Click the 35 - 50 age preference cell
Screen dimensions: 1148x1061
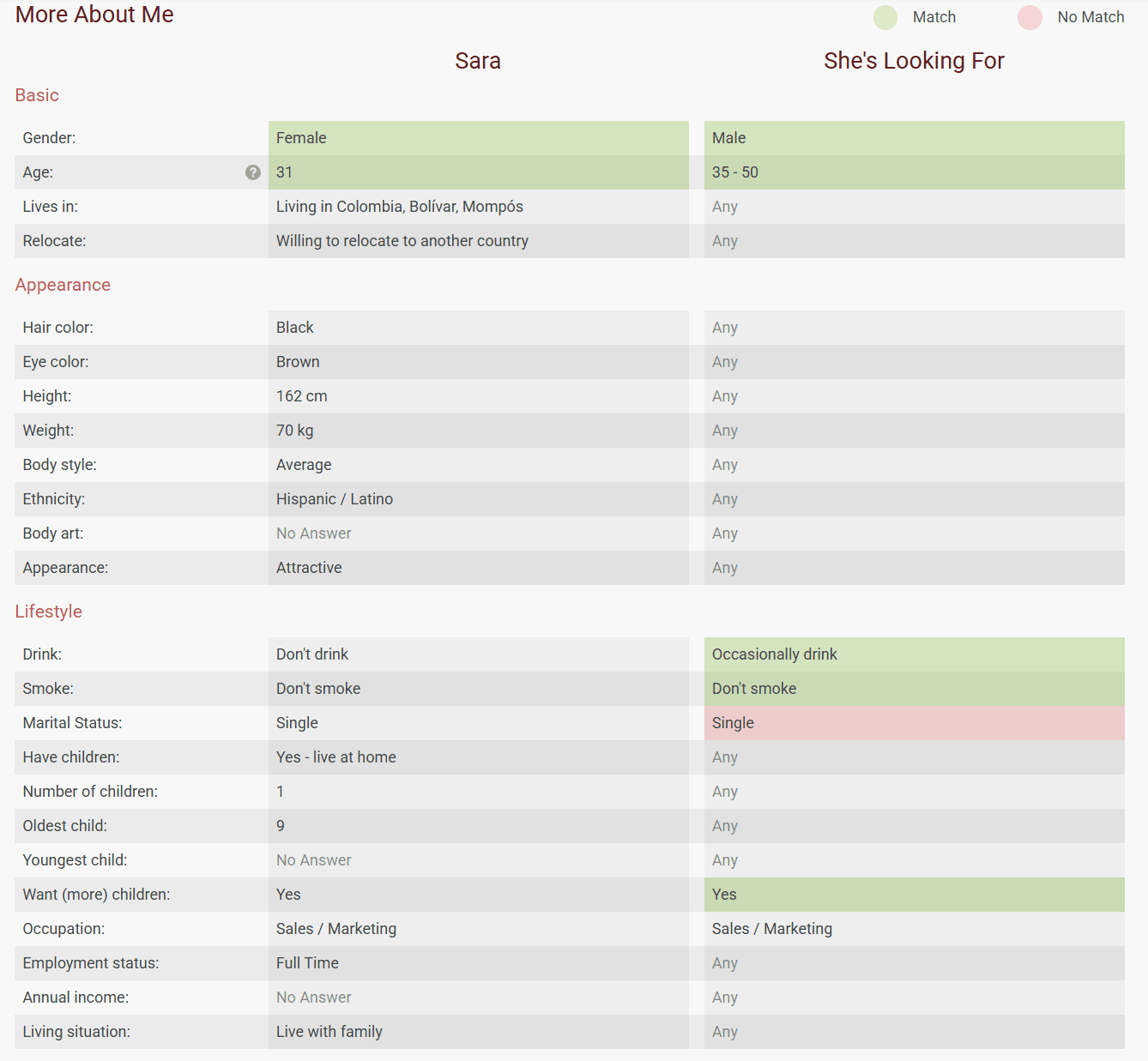(x=915, y=172)
